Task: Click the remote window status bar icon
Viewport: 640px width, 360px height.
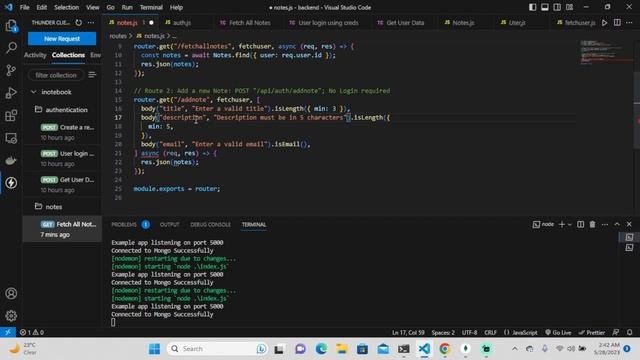Action: pos(8,332)
